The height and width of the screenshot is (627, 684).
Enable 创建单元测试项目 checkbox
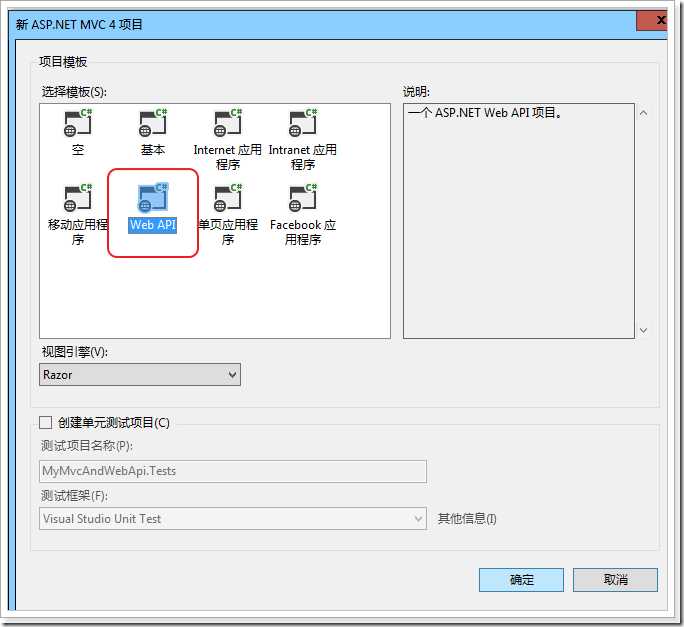click(x=45, y=422)
